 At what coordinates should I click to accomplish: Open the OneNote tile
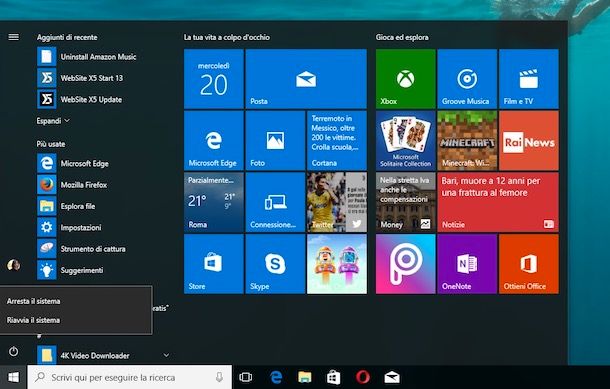(x=467, y=264)
